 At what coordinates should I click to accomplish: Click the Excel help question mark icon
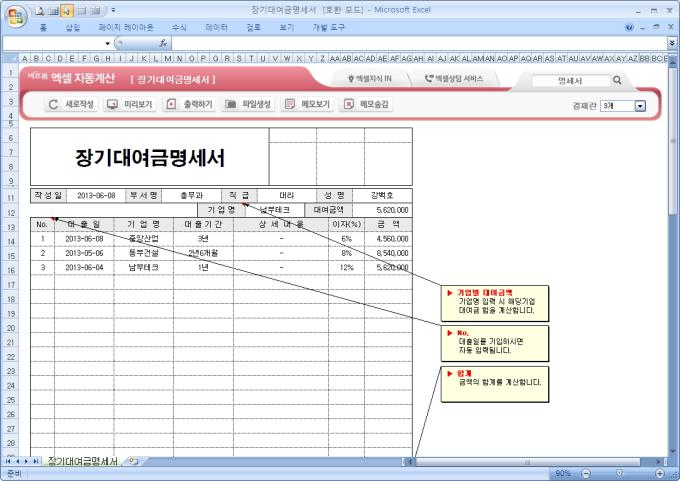629,27
